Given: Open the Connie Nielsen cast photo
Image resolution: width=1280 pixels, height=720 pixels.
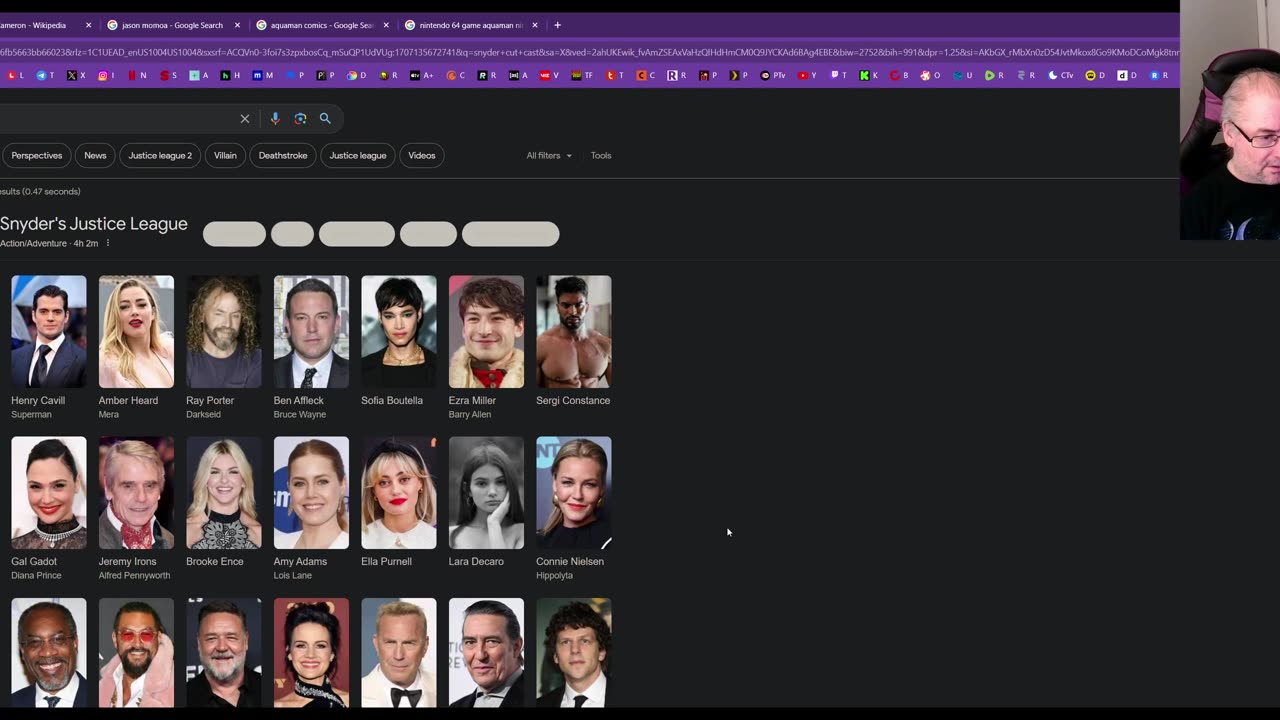Looking at the screenshot, I should coord(574,493).
